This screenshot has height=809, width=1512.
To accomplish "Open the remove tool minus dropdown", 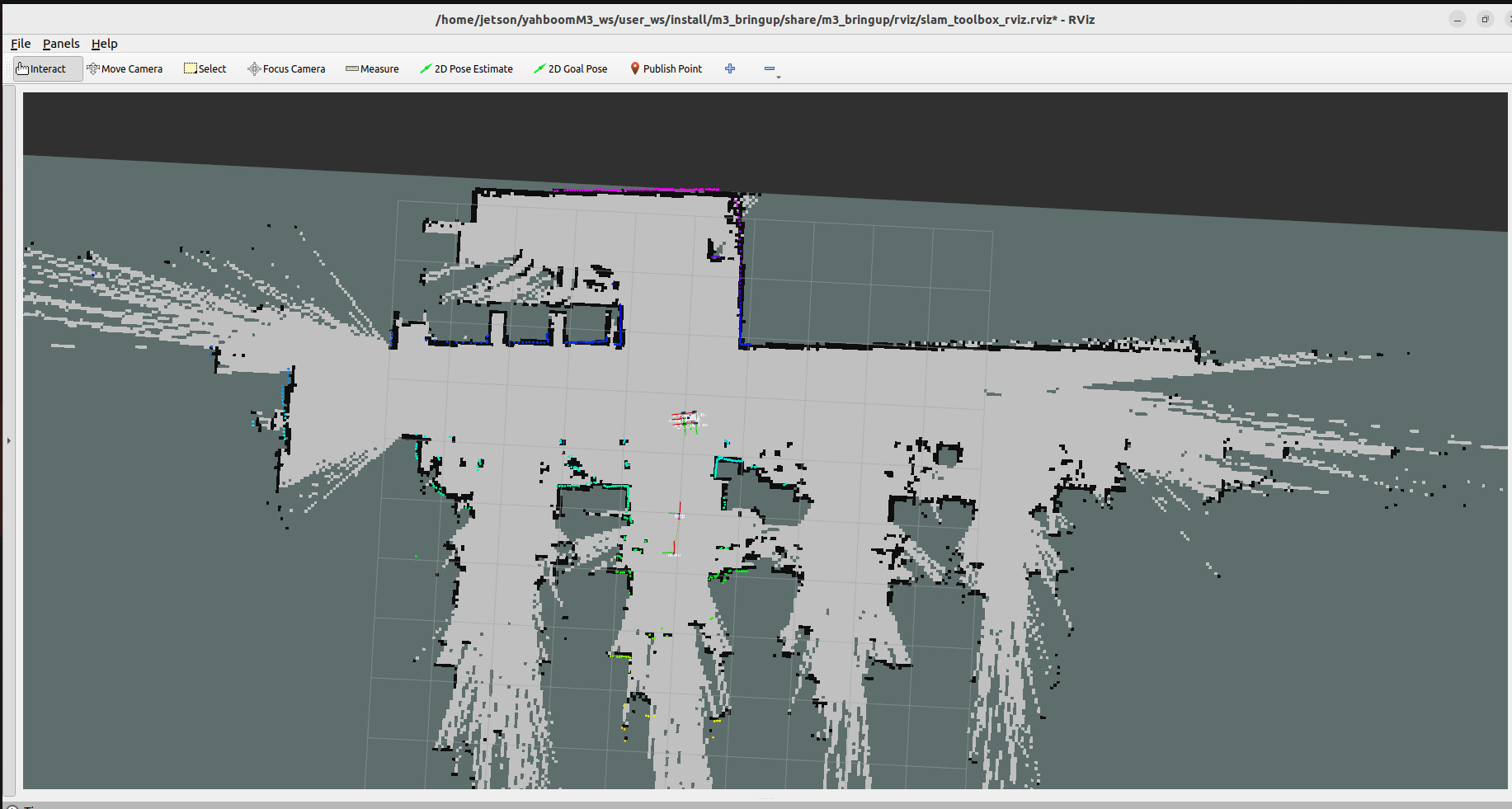I will tap(771, 69).
